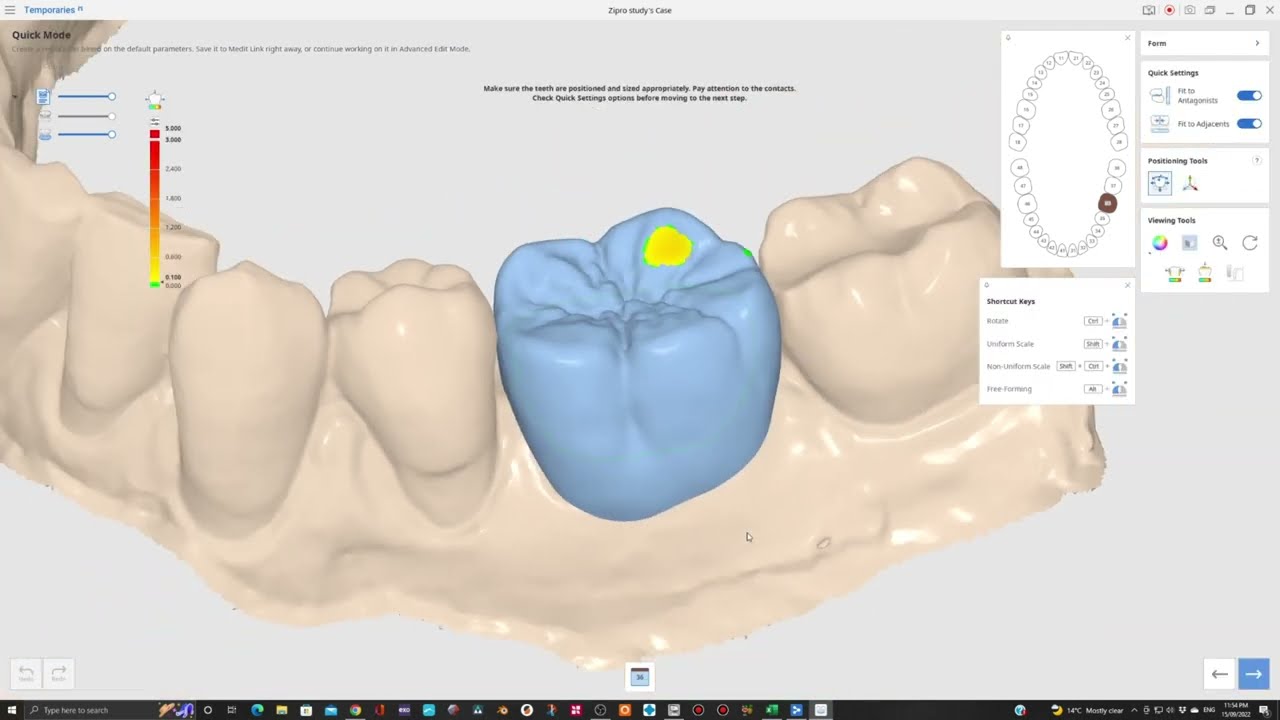Open the hamburger menu next to Temporaries
Screen dimensions: 1280x720
(10, 10)
